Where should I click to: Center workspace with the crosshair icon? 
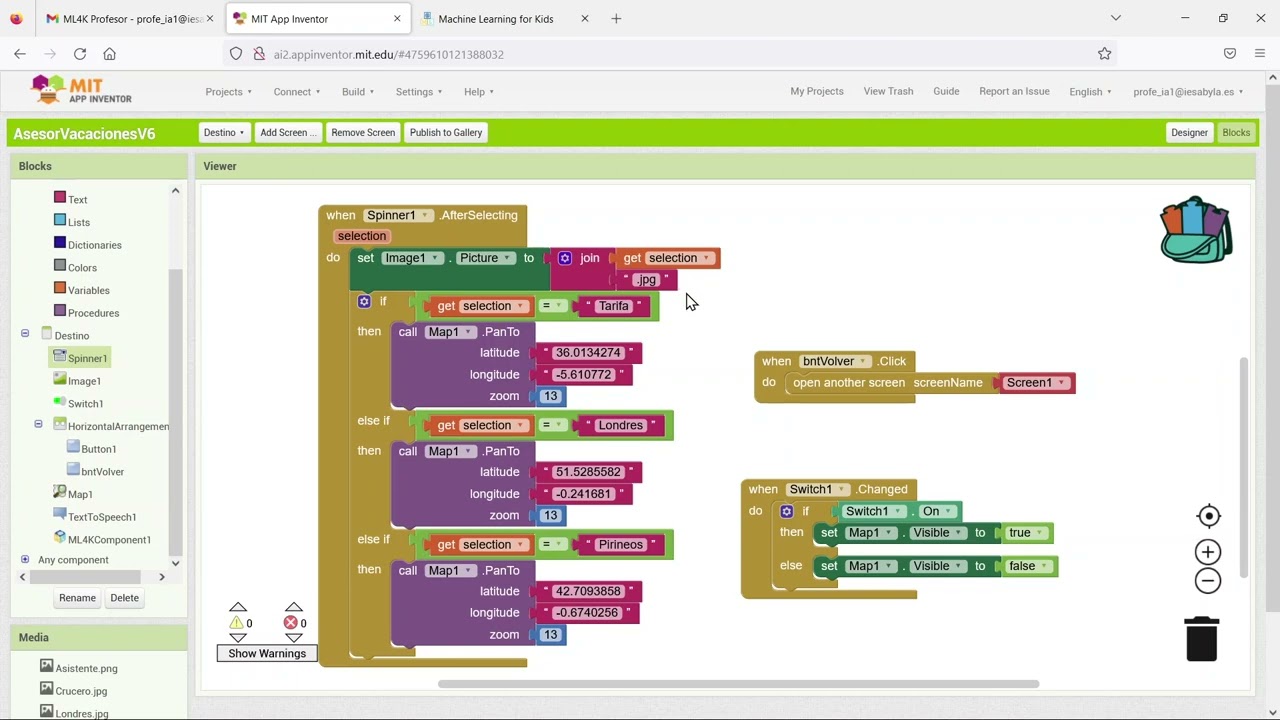click(x=1208, y=516)
